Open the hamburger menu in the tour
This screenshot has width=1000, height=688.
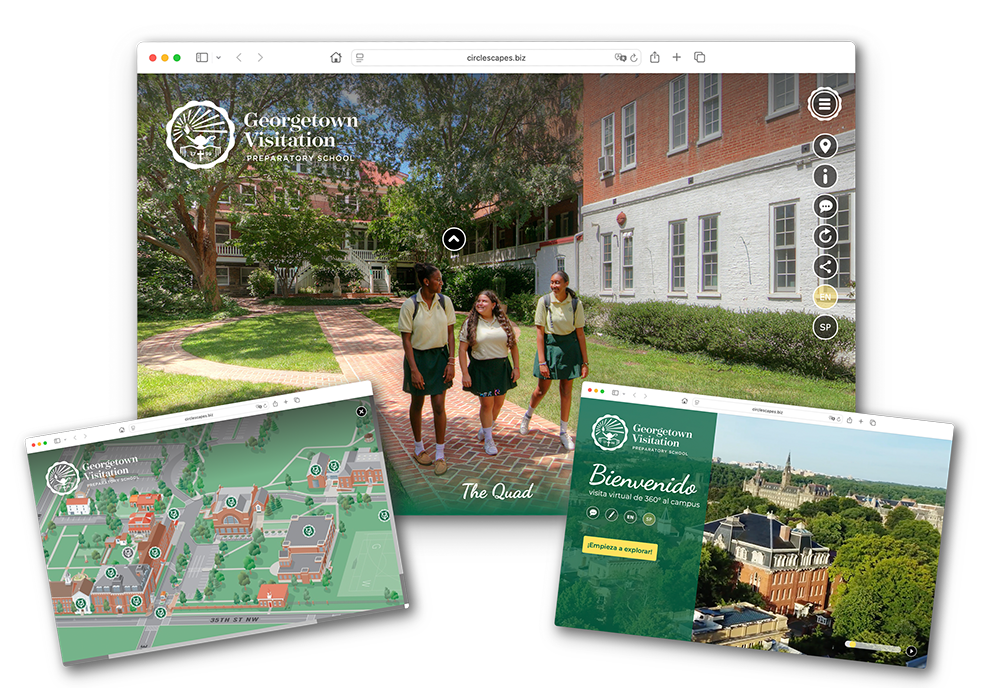pos(824,103)
